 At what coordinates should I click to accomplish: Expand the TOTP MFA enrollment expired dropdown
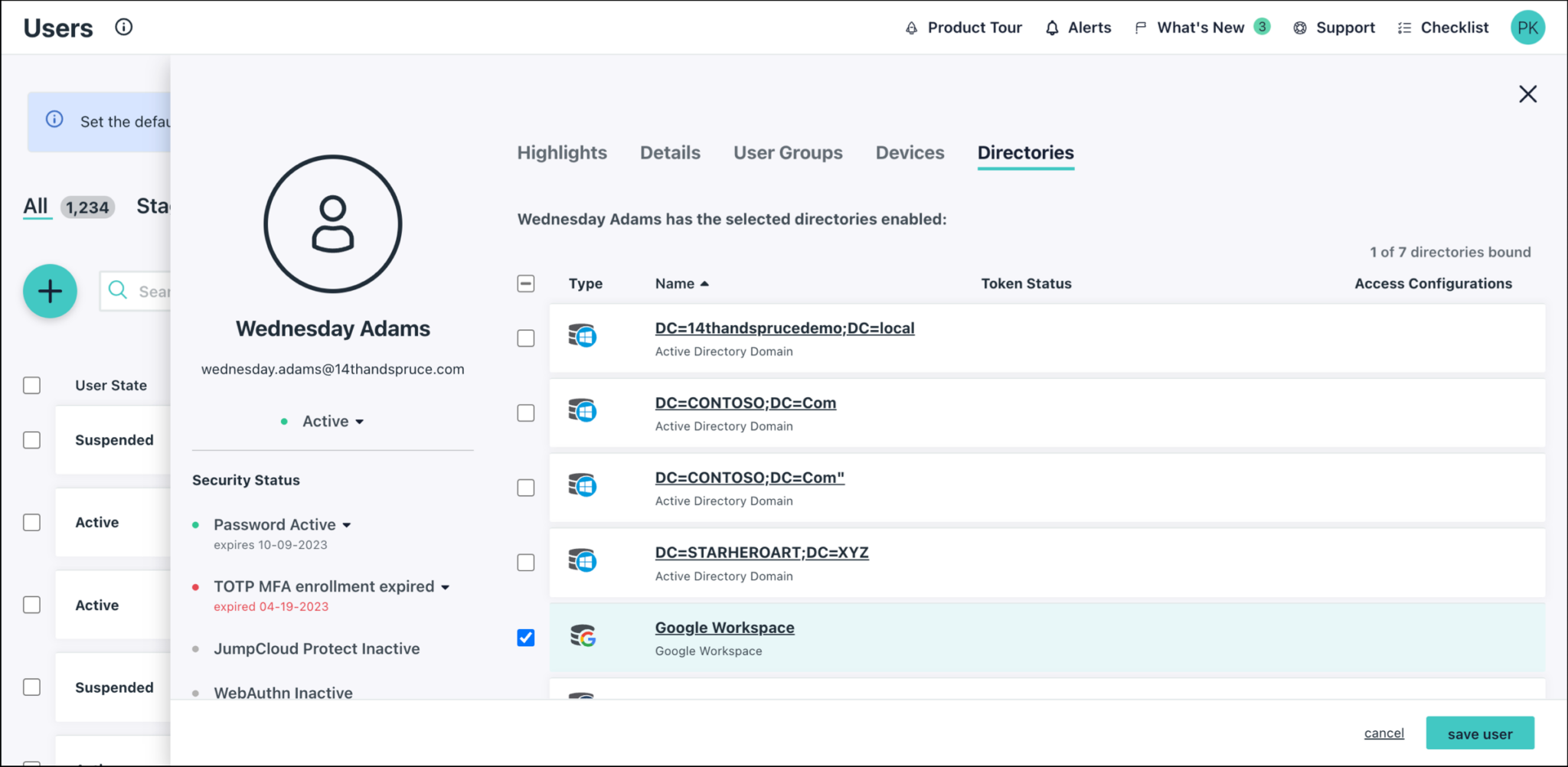pyautogui.click(x=446, y=587)
